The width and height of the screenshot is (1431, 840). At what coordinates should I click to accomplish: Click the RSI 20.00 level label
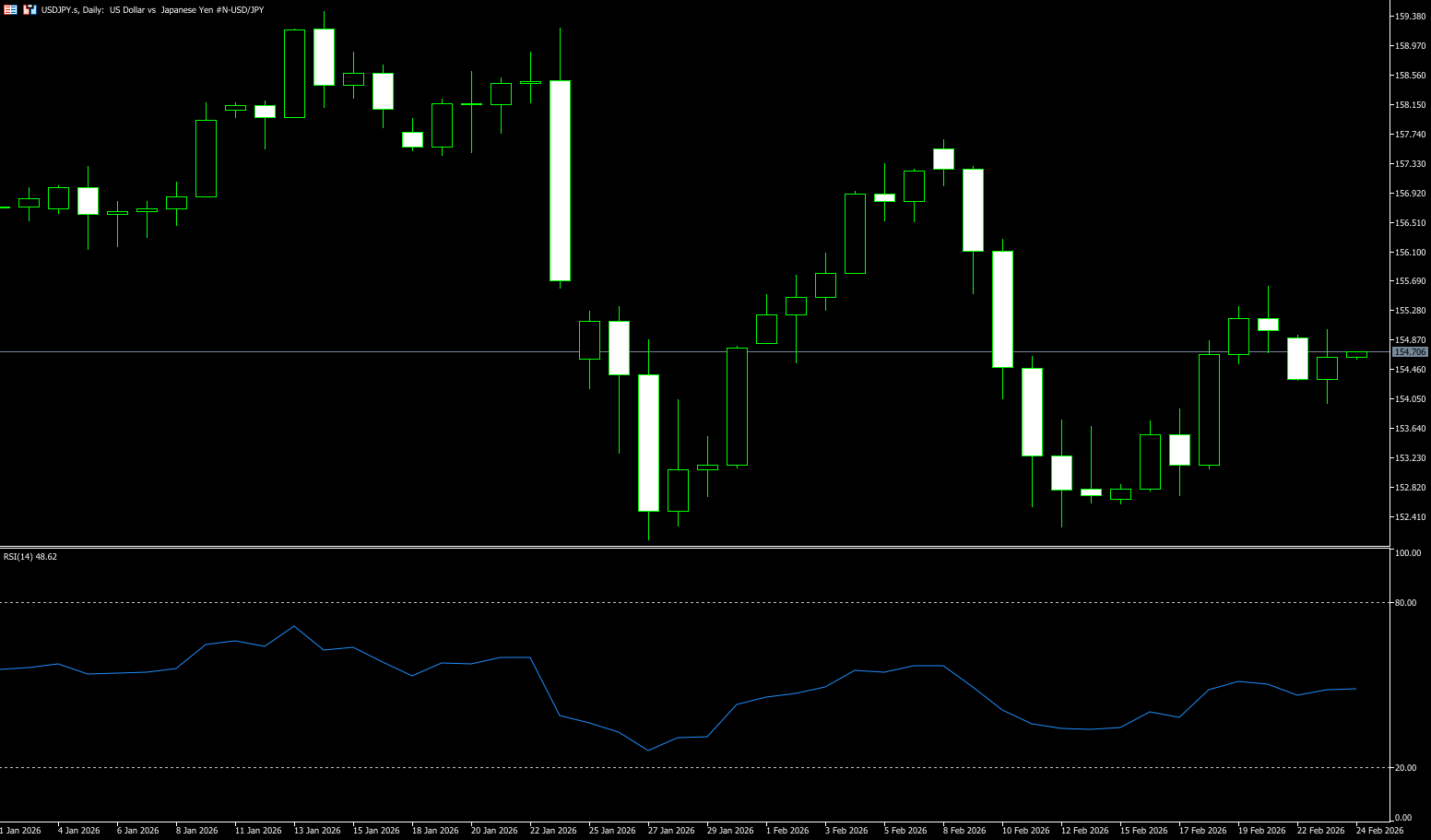[x=1405, y=768]
